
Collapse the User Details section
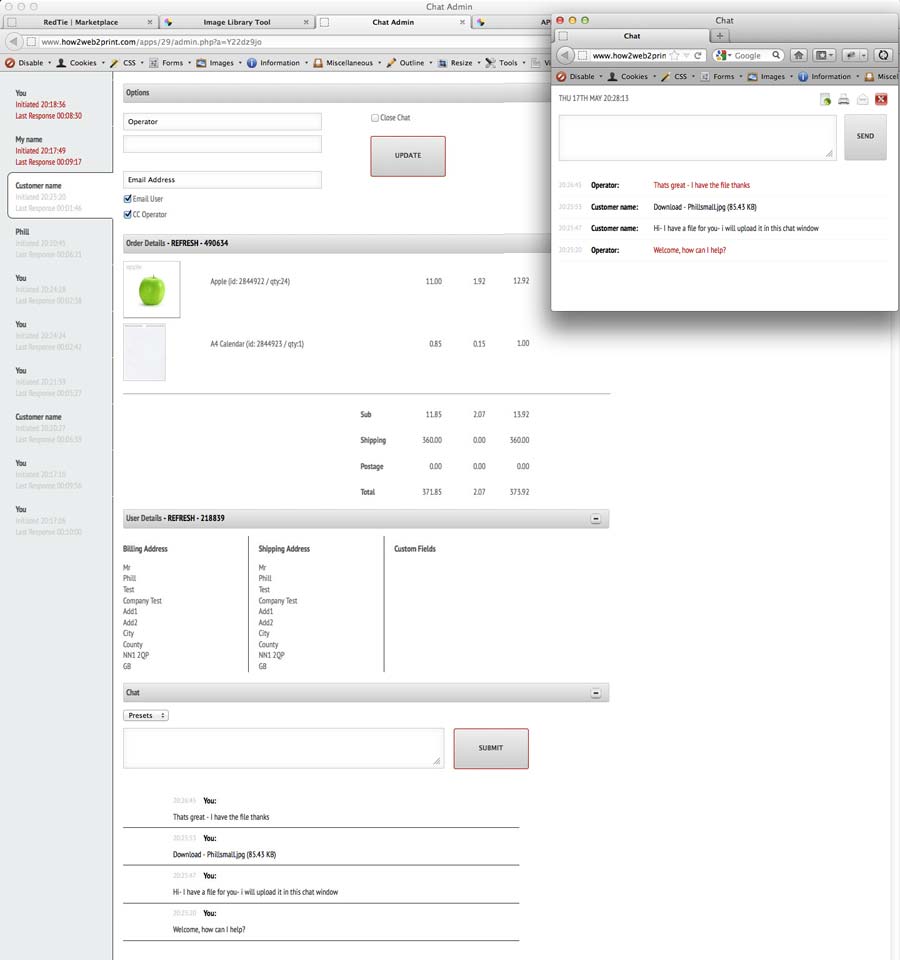[x=595, y=519]
